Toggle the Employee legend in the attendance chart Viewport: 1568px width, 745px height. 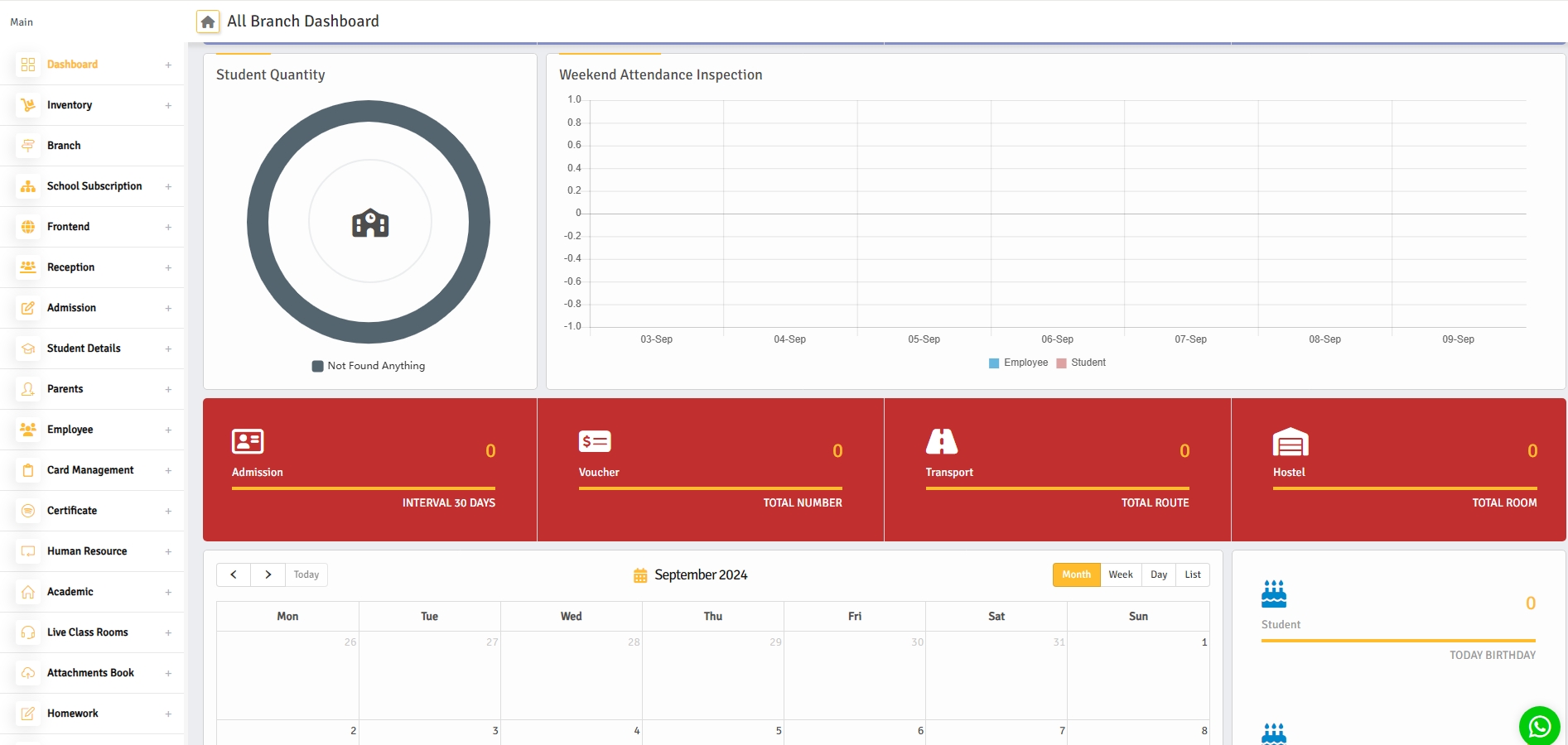click(x=1019, y=363)
